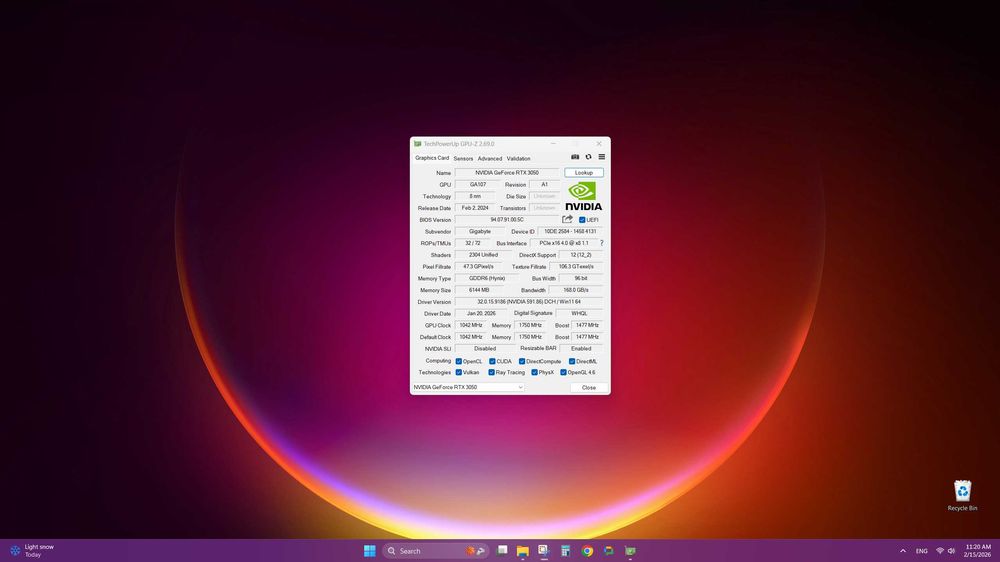Toggle the UEFI checkbox
This screenshot has height=562, width=1000.
pyautogui.click(x=582, y=220)
